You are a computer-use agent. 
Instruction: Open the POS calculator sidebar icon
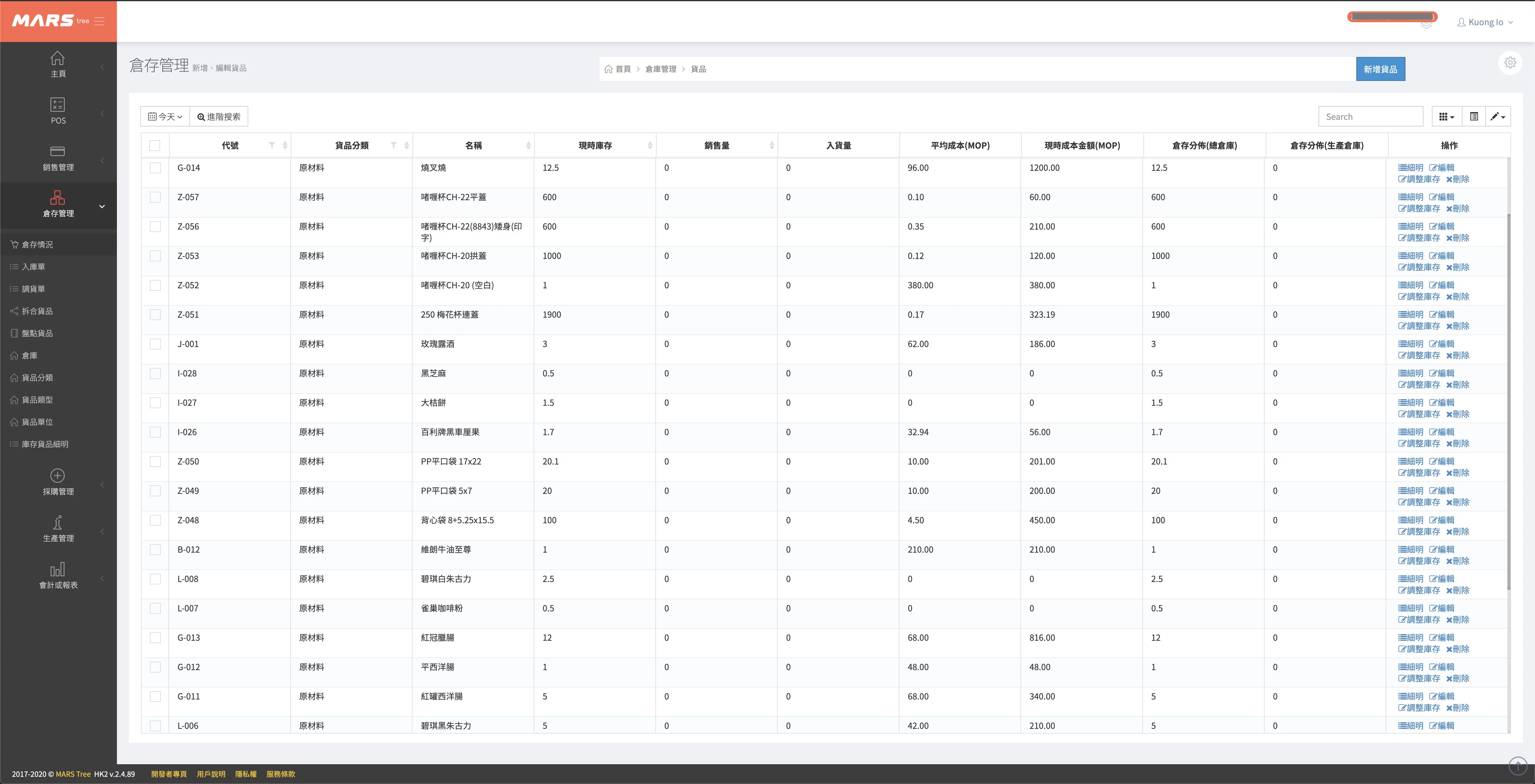(58, 105)
